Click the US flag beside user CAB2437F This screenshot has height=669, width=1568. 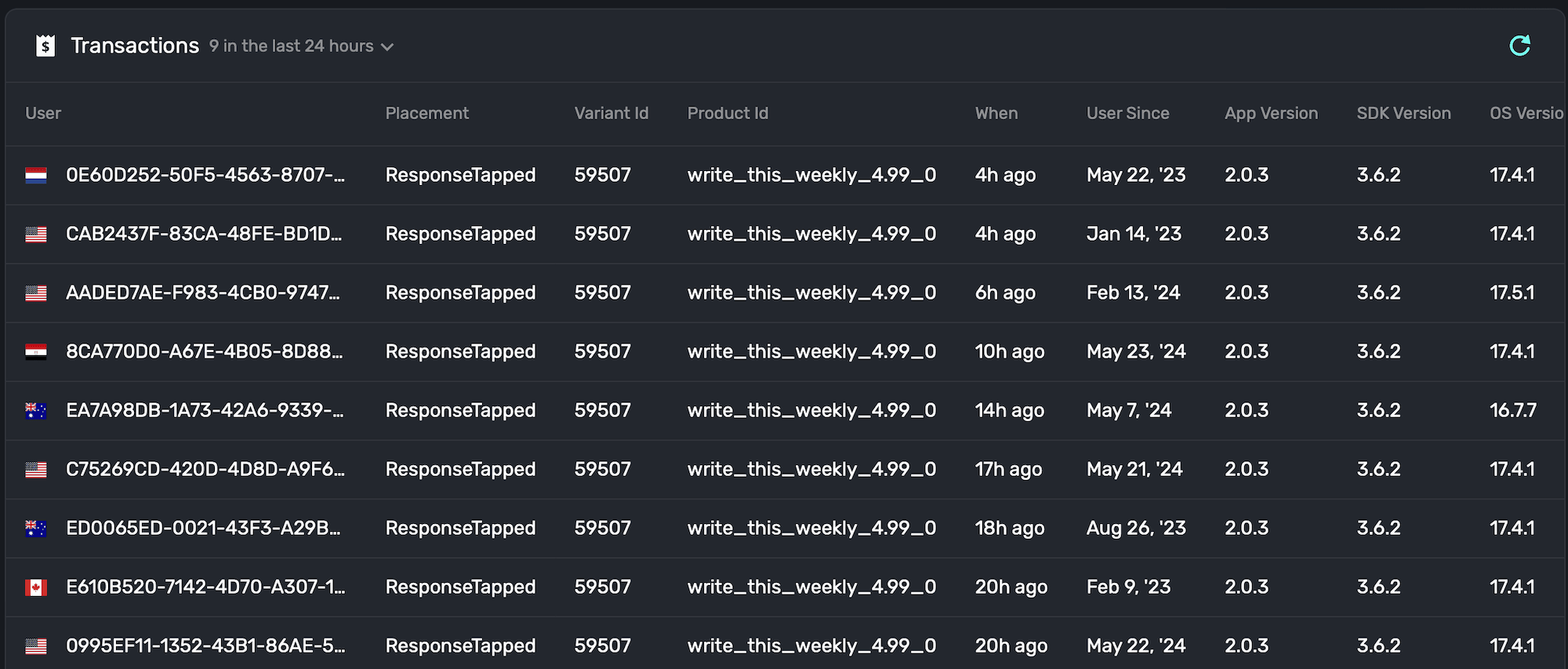36,235
